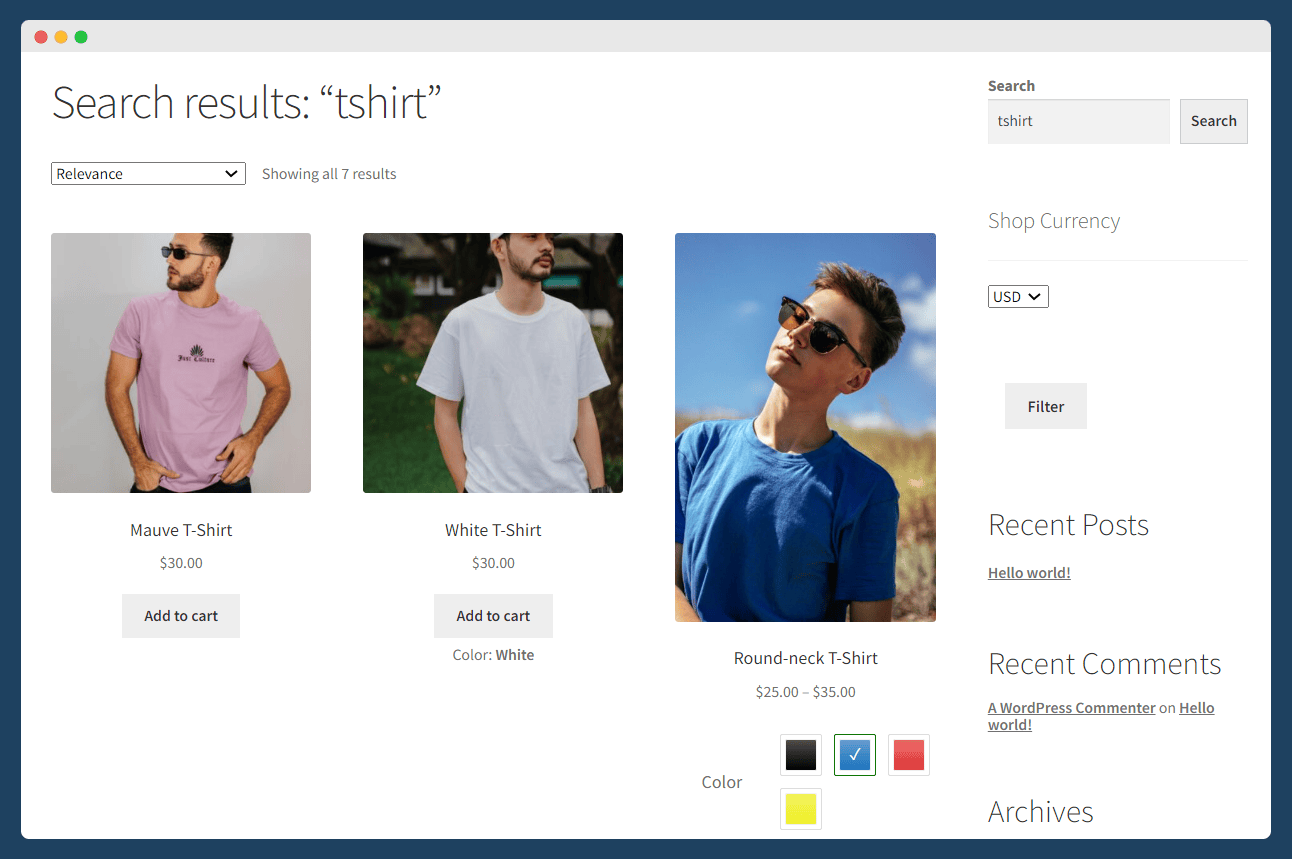Open the Round-neck T-Shirt product title
The height and width of the screenshot is (859, 1292).
click(805, 658)
